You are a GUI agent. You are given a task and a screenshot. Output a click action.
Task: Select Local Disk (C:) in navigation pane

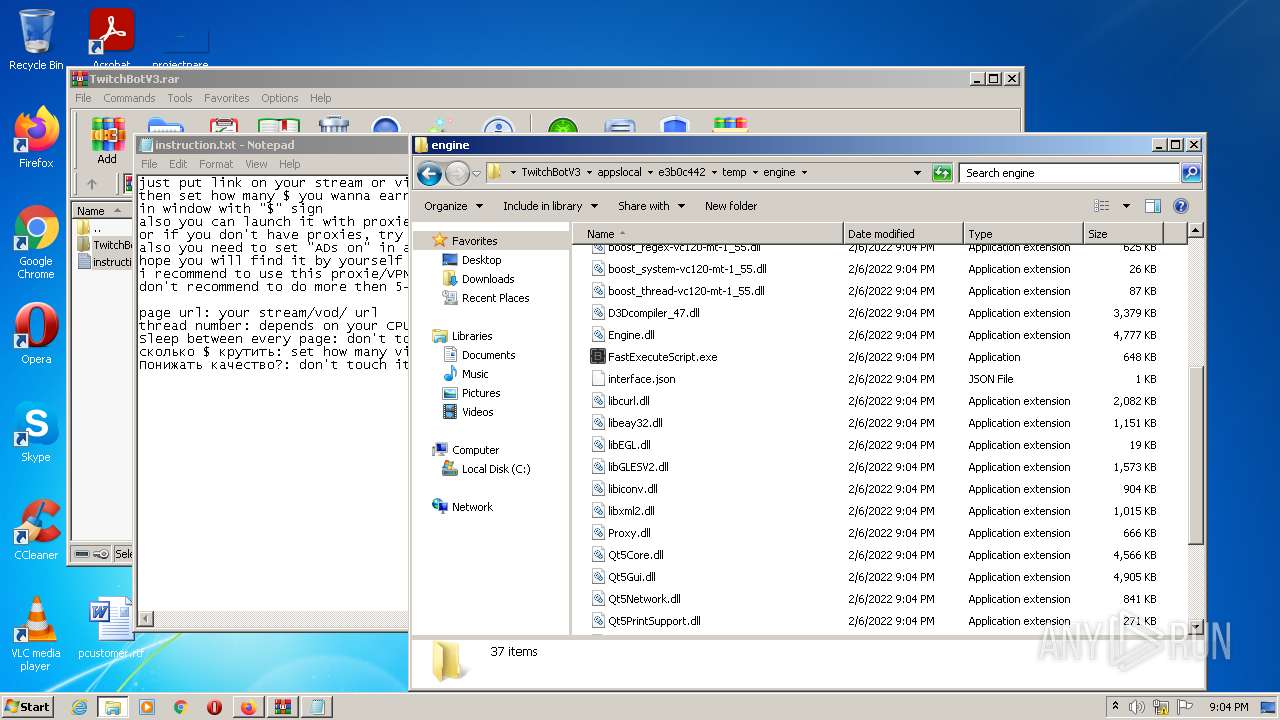pyautogui.click(x=496, y=469)
